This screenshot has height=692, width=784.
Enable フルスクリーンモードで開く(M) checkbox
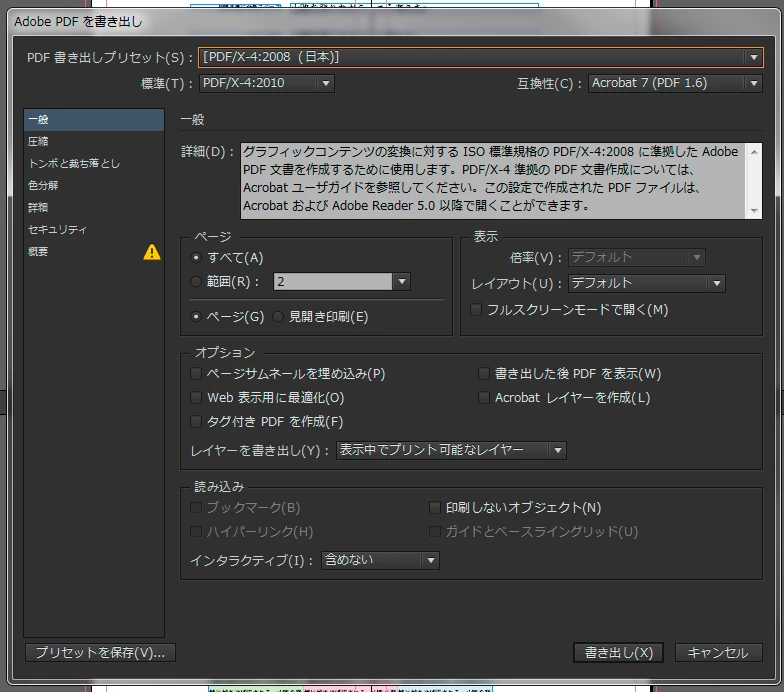[476, 310]
